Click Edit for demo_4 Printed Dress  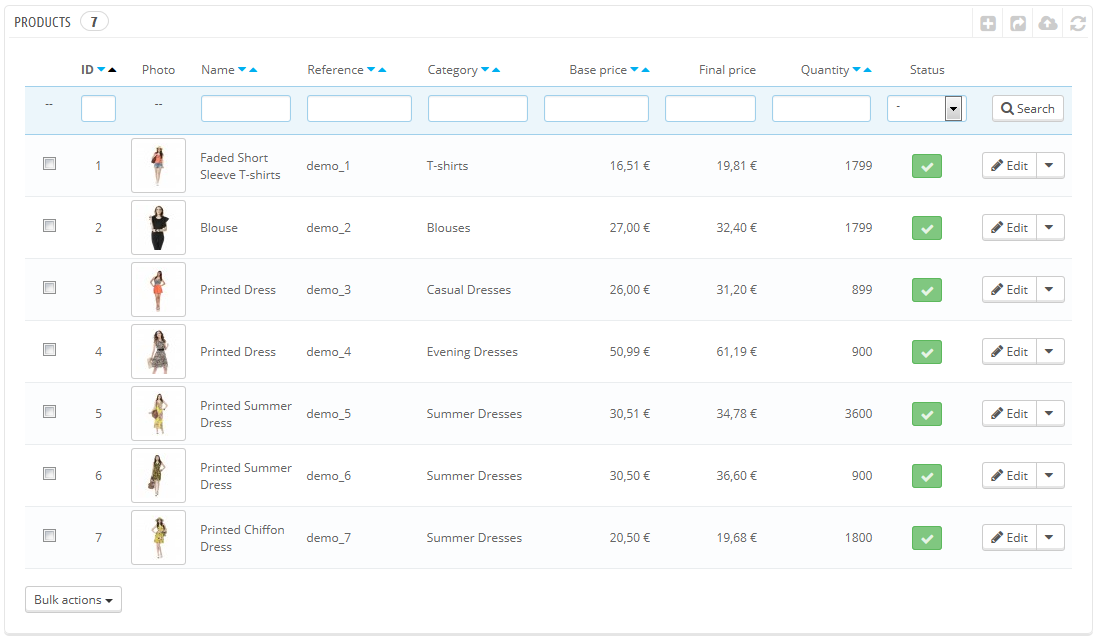1009,351
